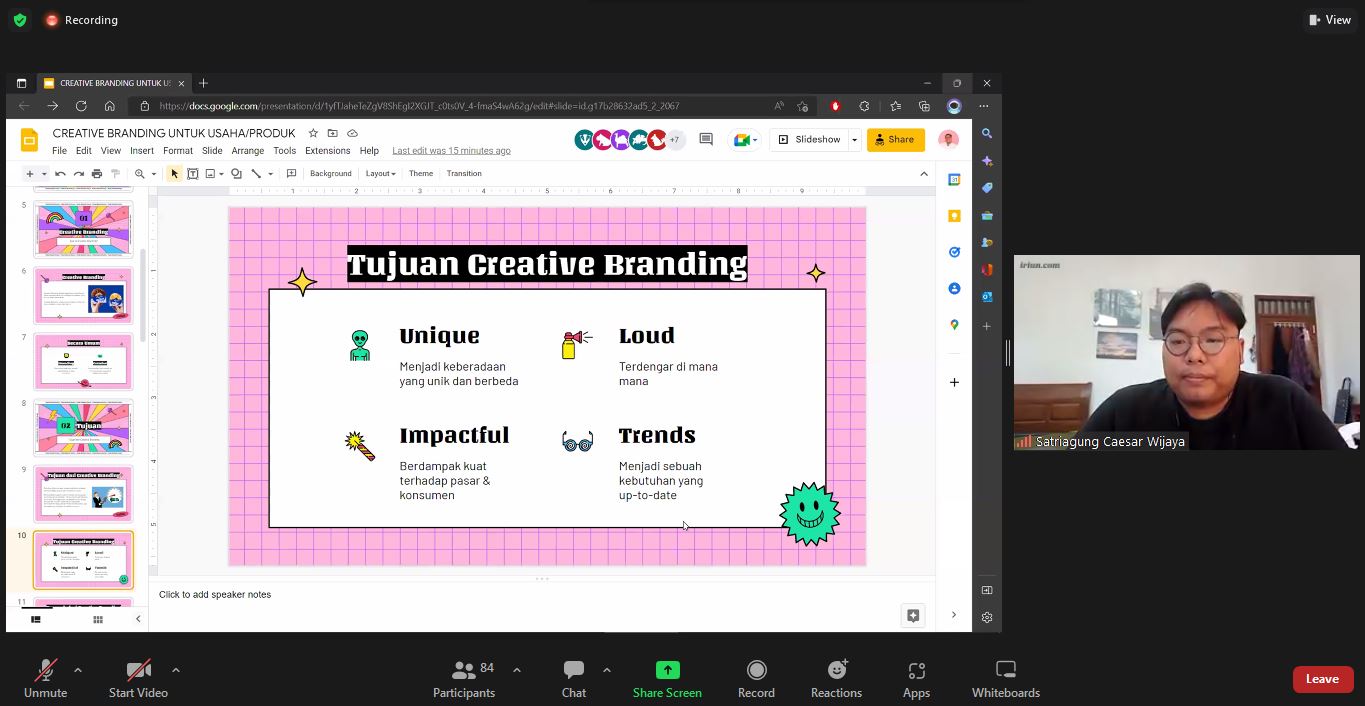Open Slideshow options dropdown arrow

pos(854,140)
